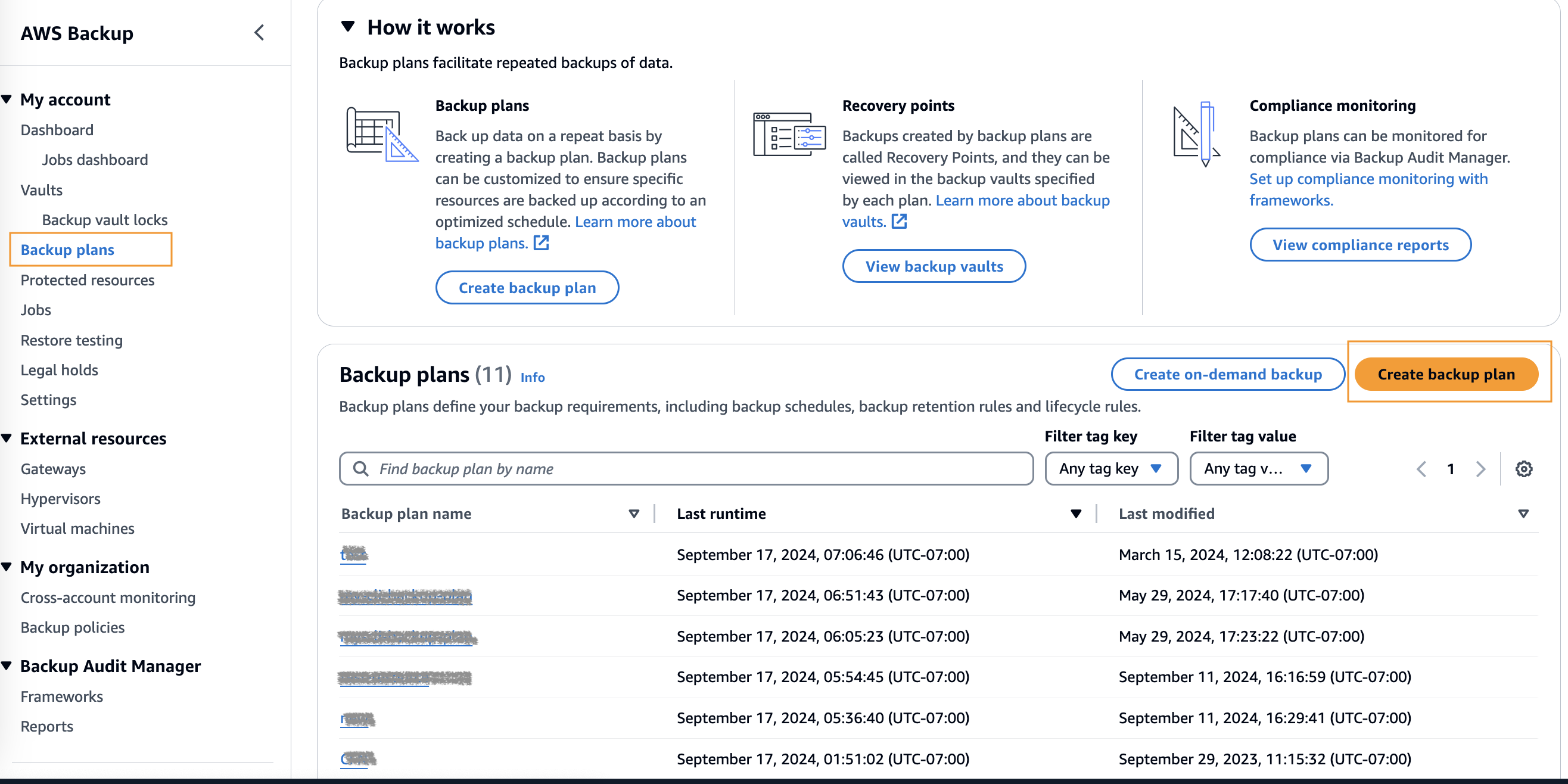Sort the Backup plan name column

(x=634, y=514)
